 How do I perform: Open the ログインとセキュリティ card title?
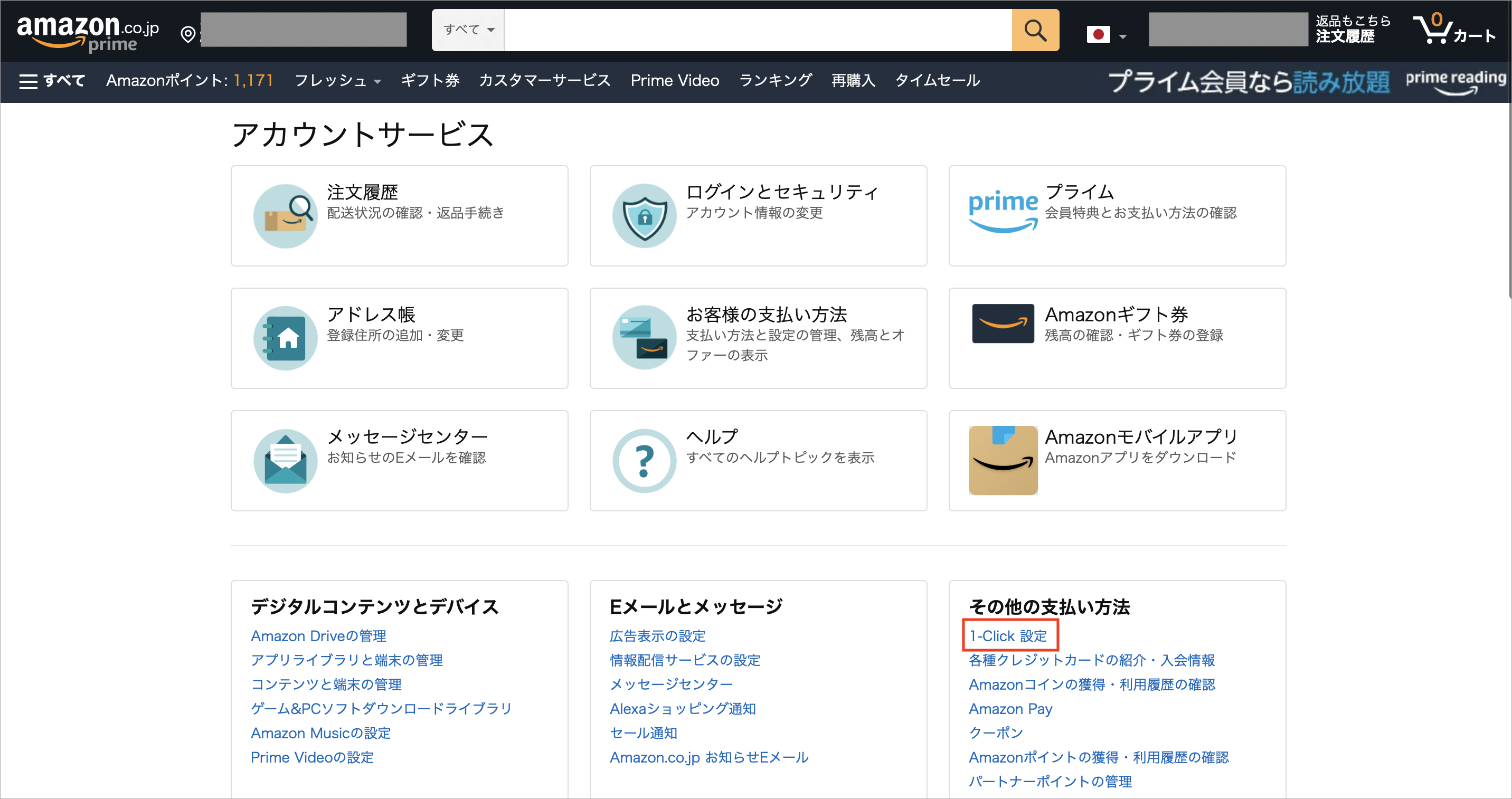point(782,193)
